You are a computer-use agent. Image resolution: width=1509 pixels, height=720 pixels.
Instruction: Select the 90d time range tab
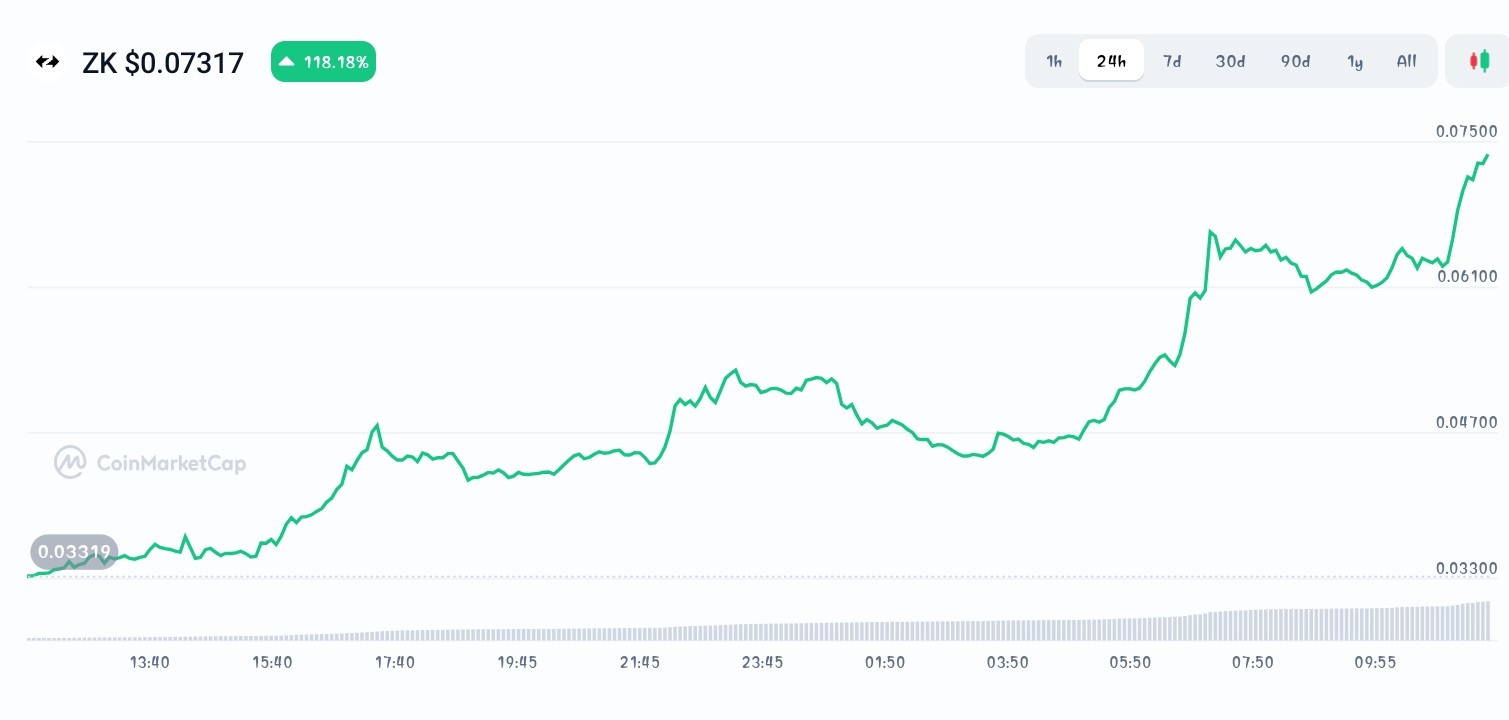[1295, 61]
